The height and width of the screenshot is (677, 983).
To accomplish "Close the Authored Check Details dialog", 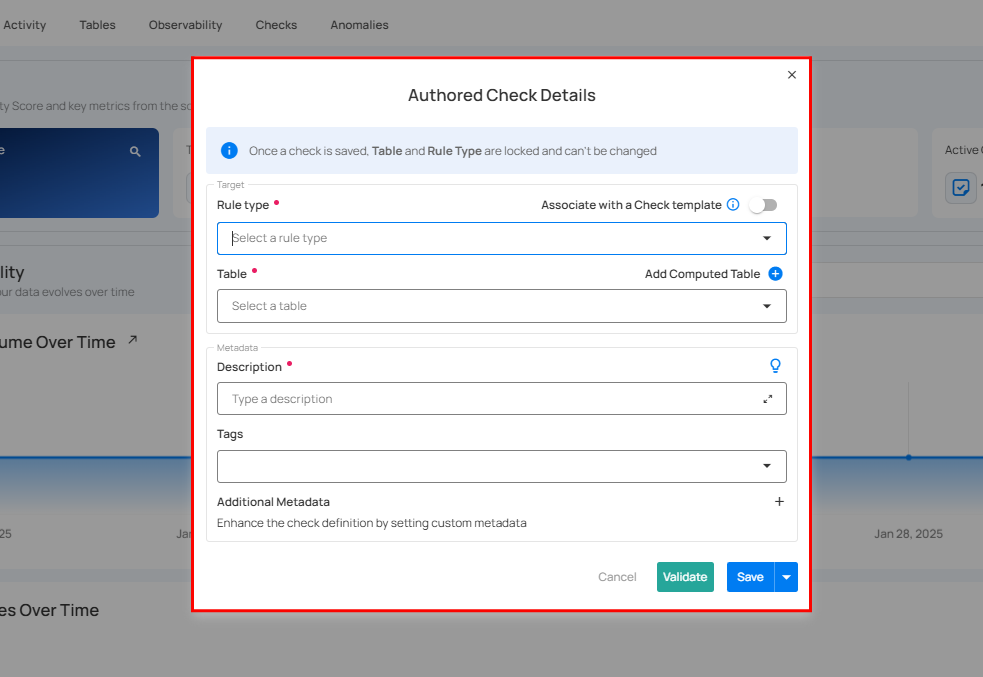I will pos(792,75).
